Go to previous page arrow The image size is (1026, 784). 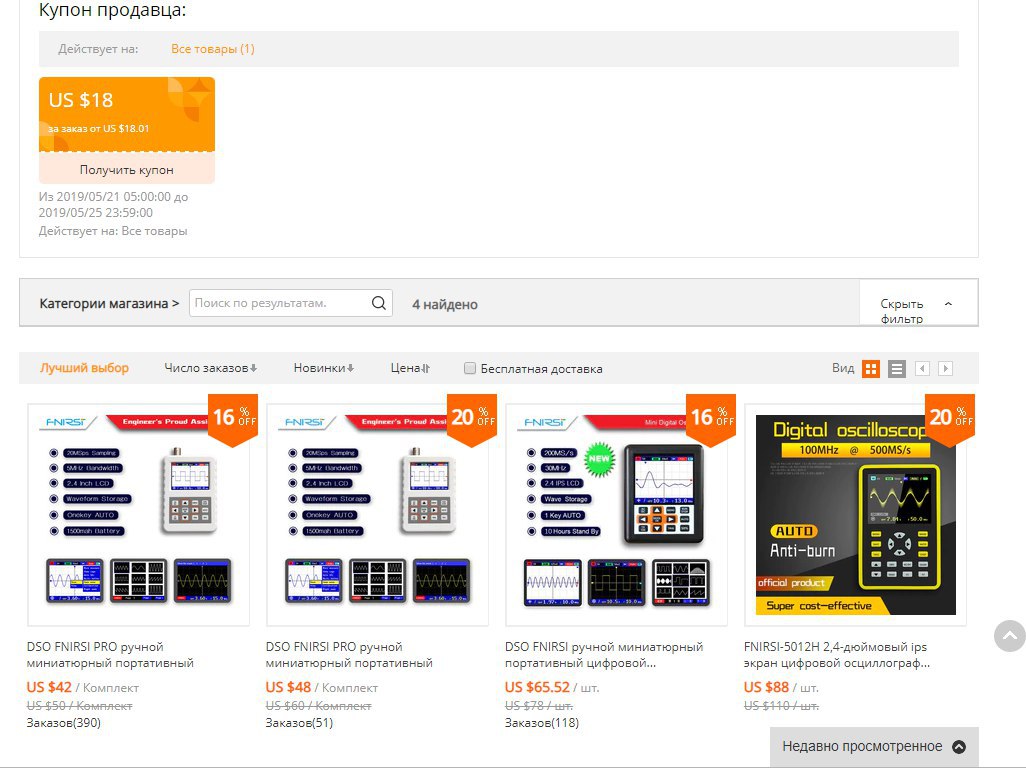click(922, 368)
